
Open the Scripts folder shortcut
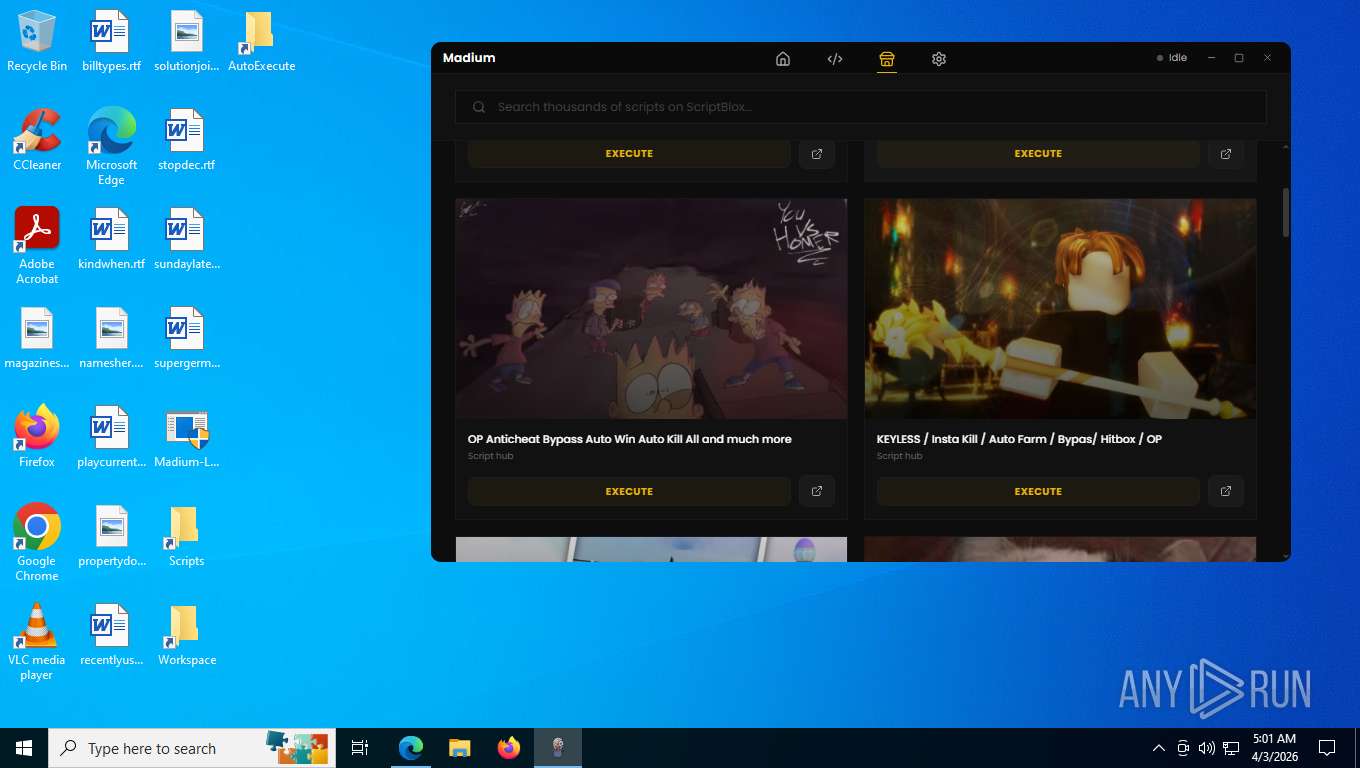187,536
